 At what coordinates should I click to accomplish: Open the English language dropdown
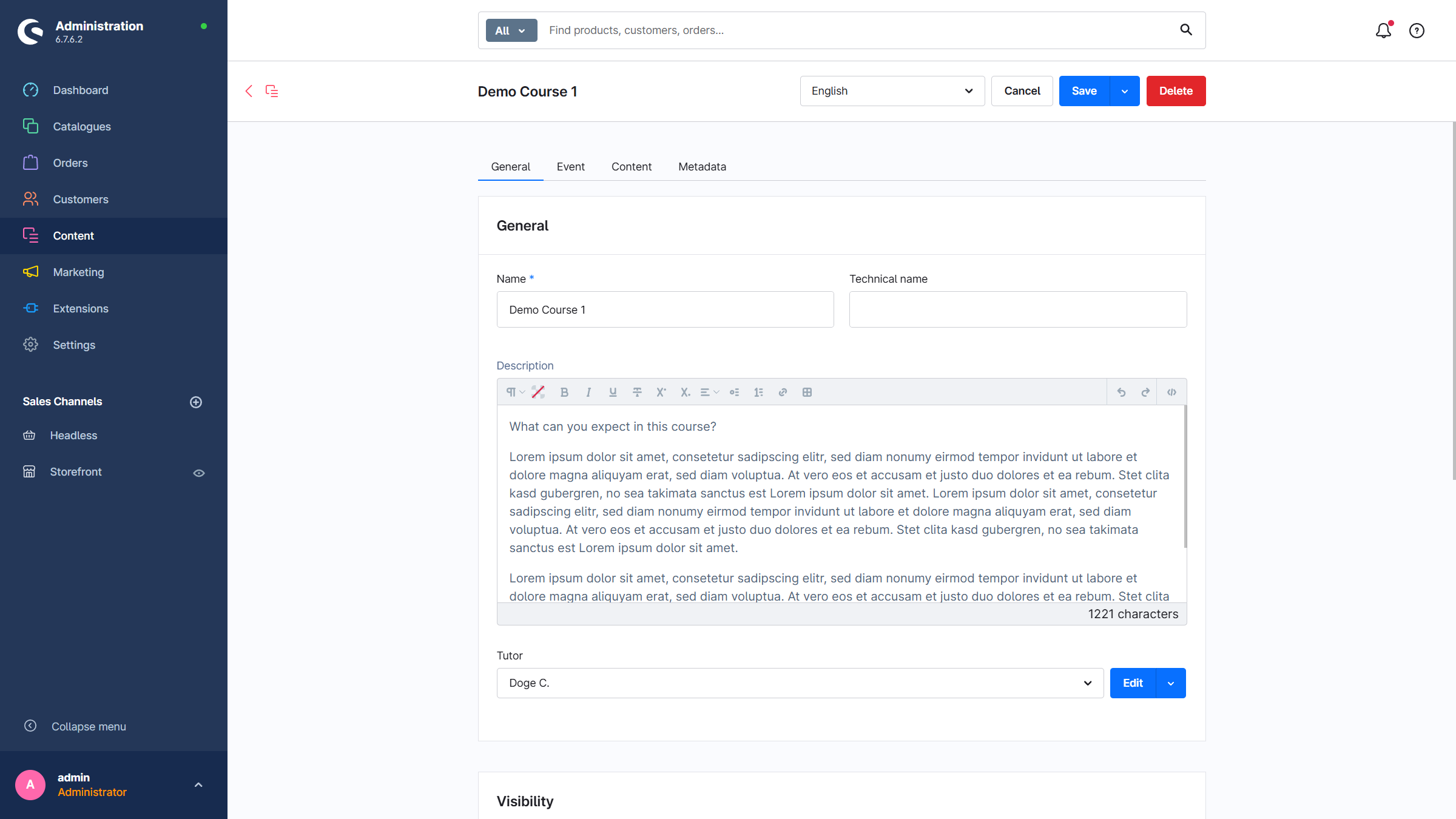(x=892, y=91)
